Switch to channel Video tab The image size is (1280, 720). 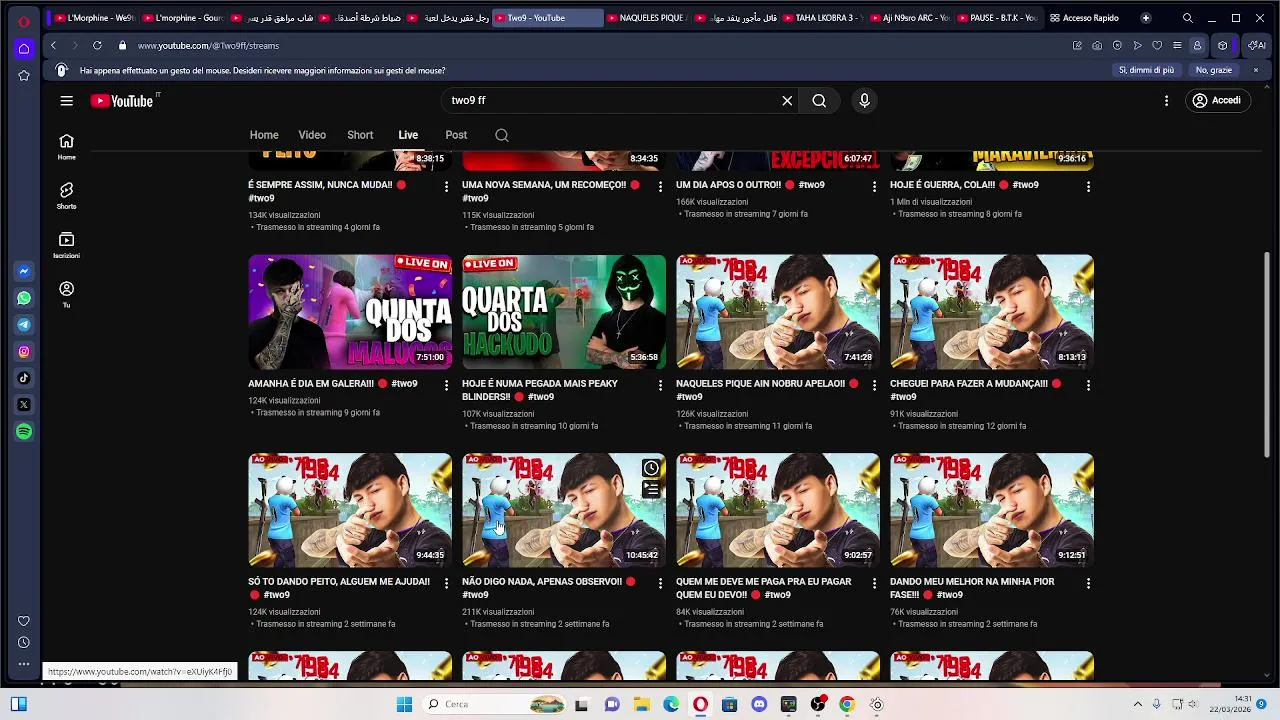(312, 135)
